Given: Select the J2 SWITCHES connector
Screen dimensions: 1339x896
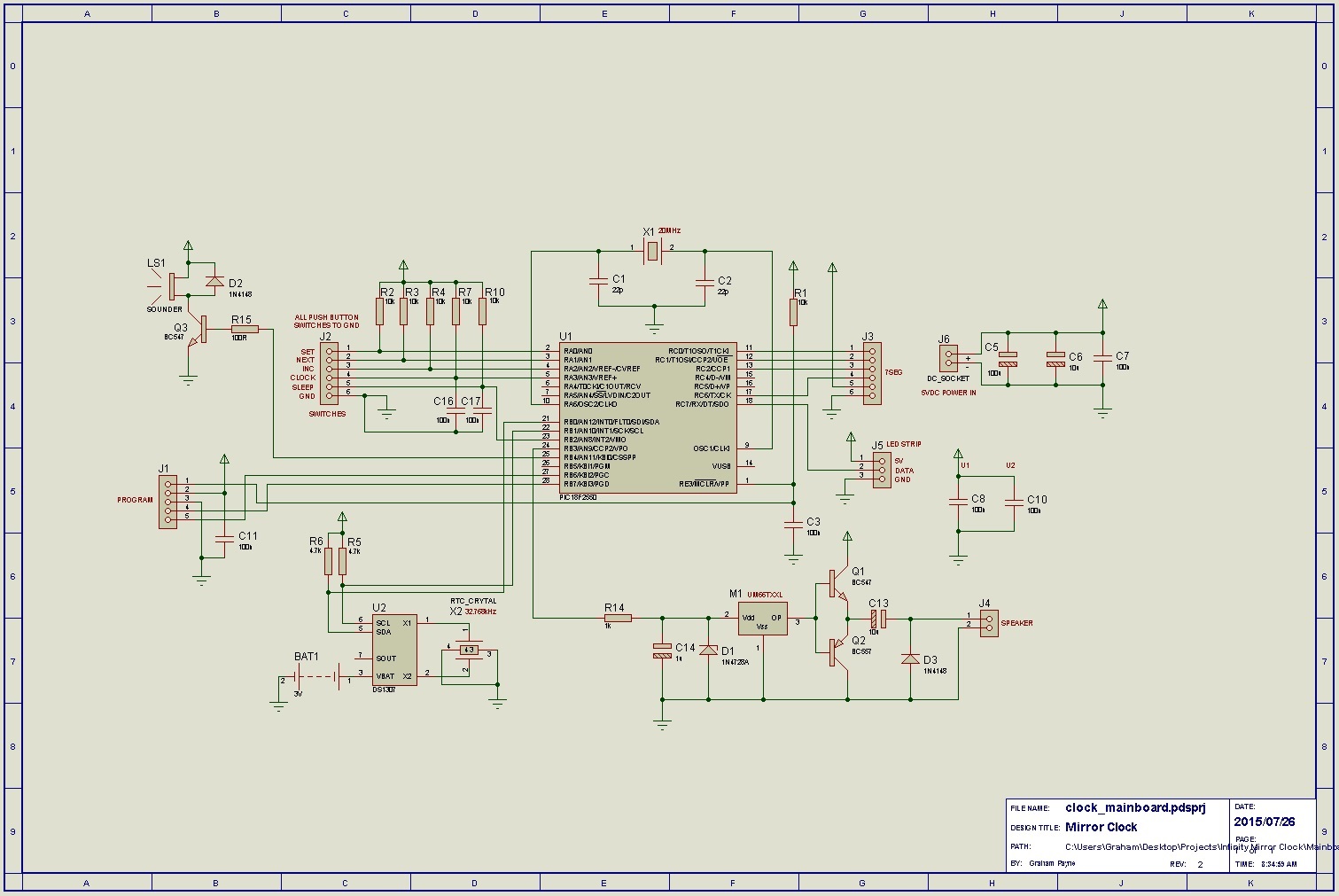Looking at the screenshot, I should point(330,374).
